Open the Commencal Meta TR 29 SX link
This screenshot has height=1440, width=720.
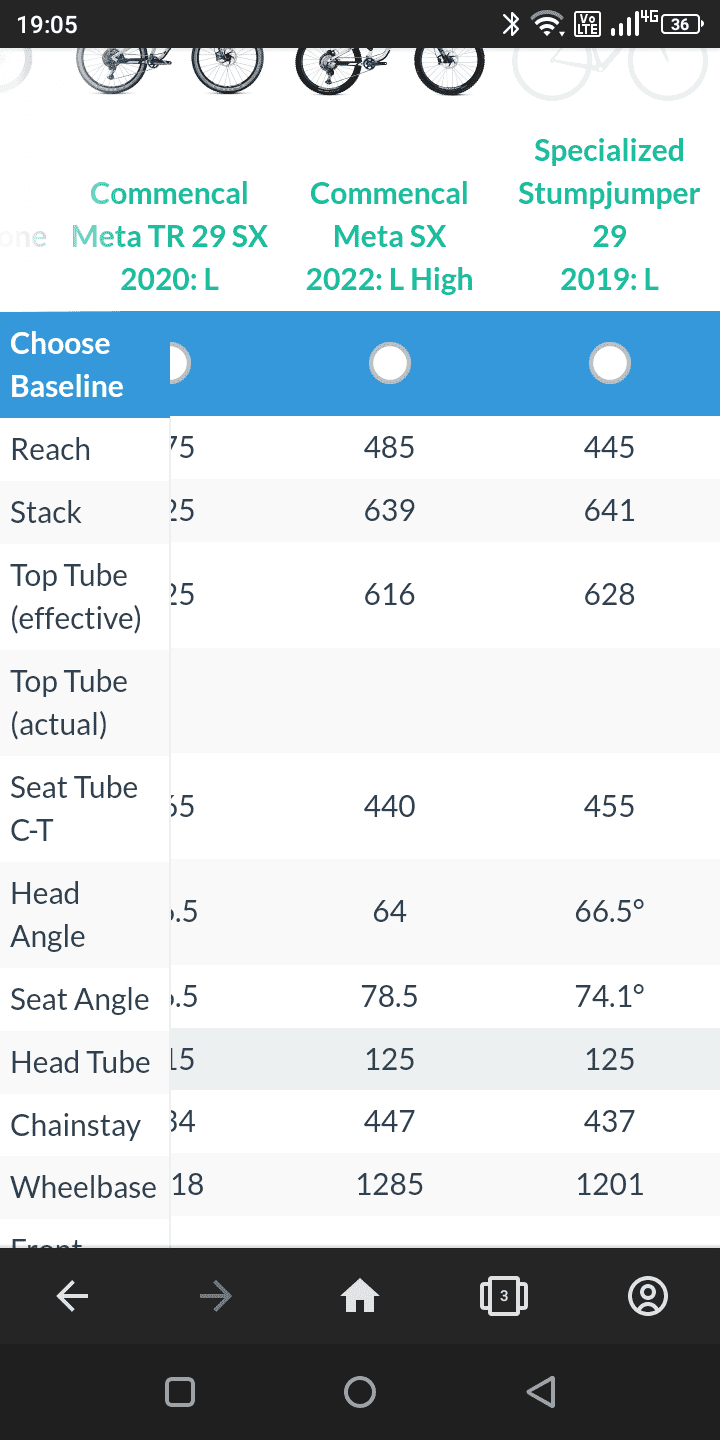170,237
